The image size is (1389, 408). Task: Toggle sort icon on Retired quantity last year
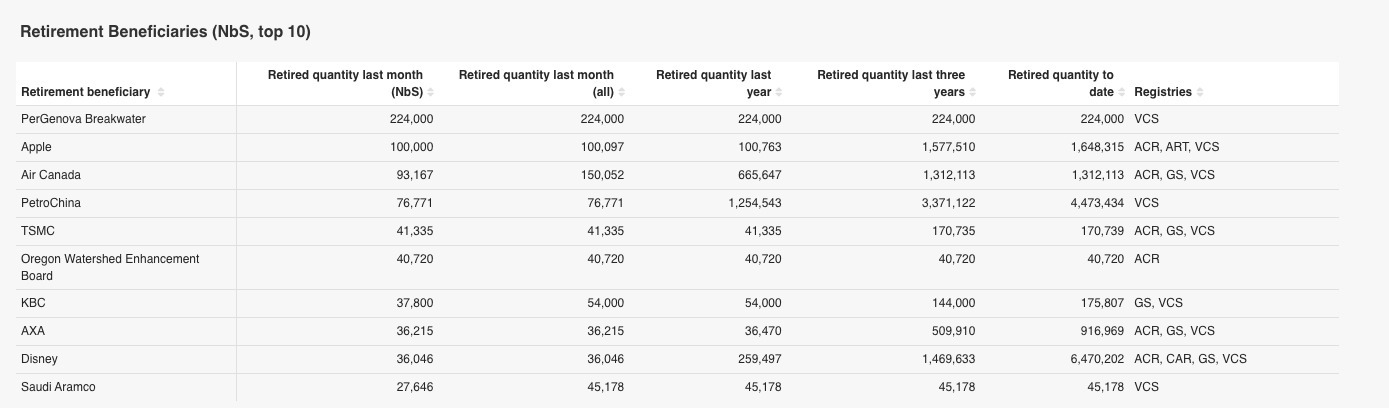click(779, 92)
